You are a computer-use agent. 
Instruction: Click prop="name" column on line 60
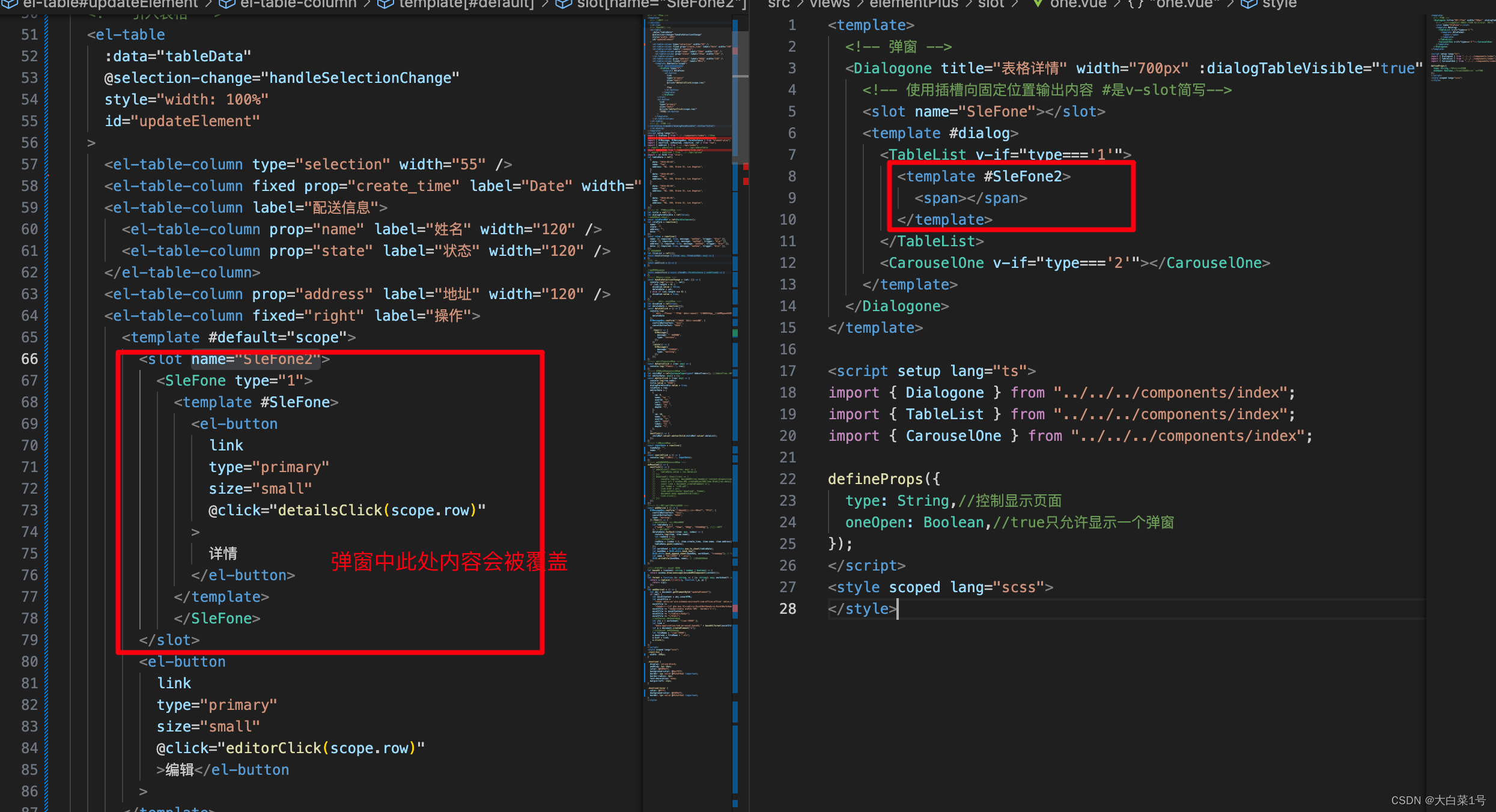click(317, 229)
